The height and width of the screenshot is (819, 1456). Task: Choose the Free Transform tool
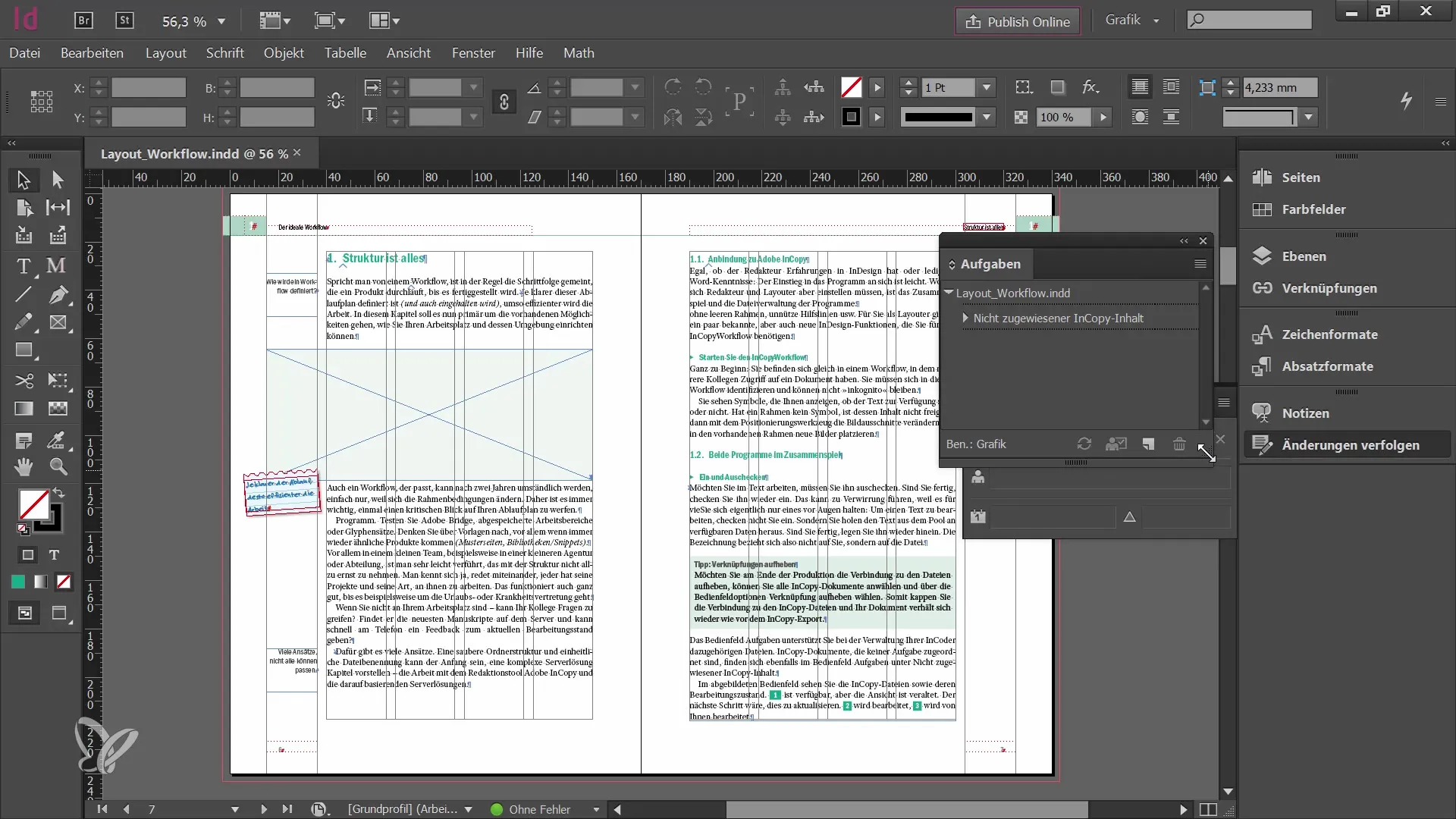pyautogui.click(x=58, y=380)
